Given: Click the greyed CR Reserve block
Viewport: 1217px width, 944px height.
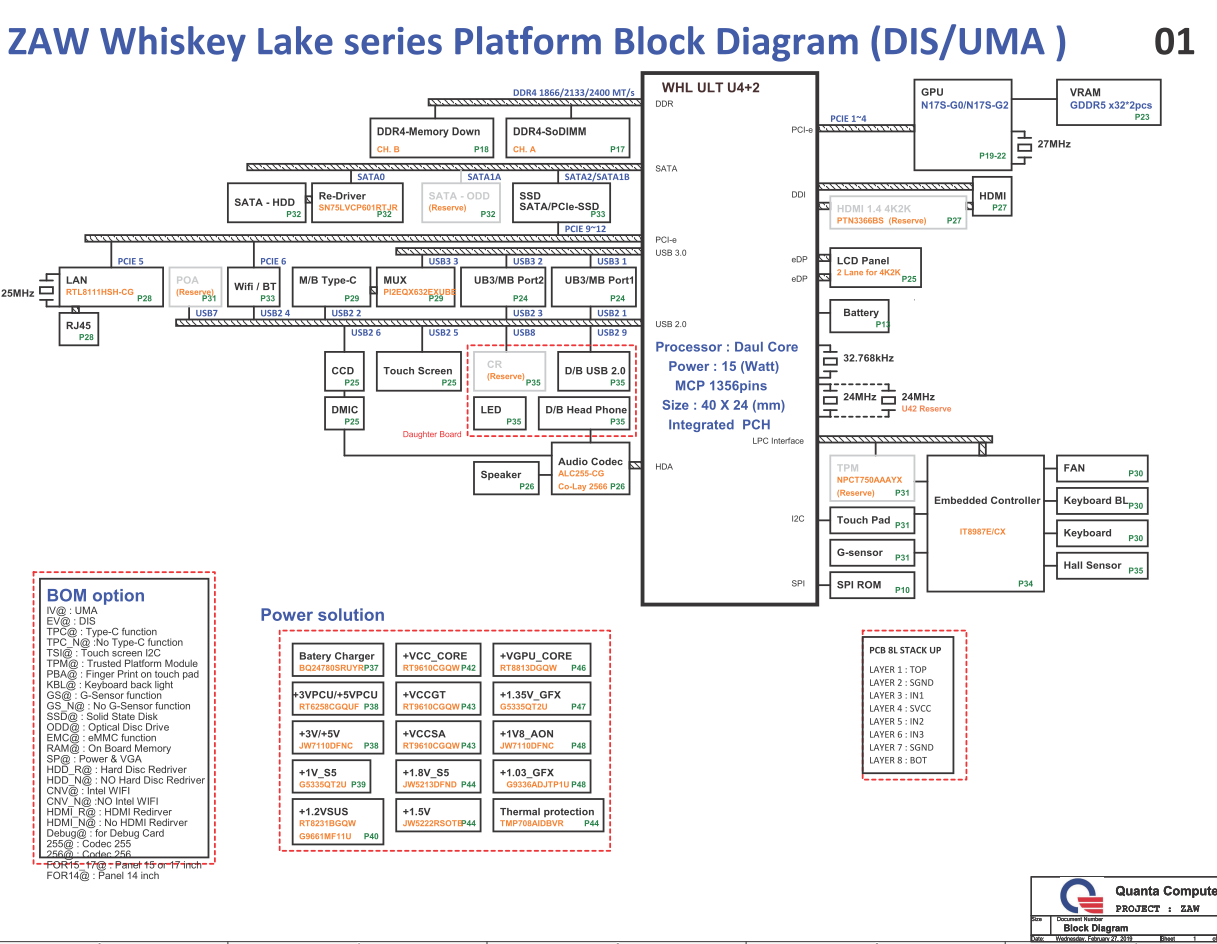Looking at the screenshot, I should click(509, 371).
